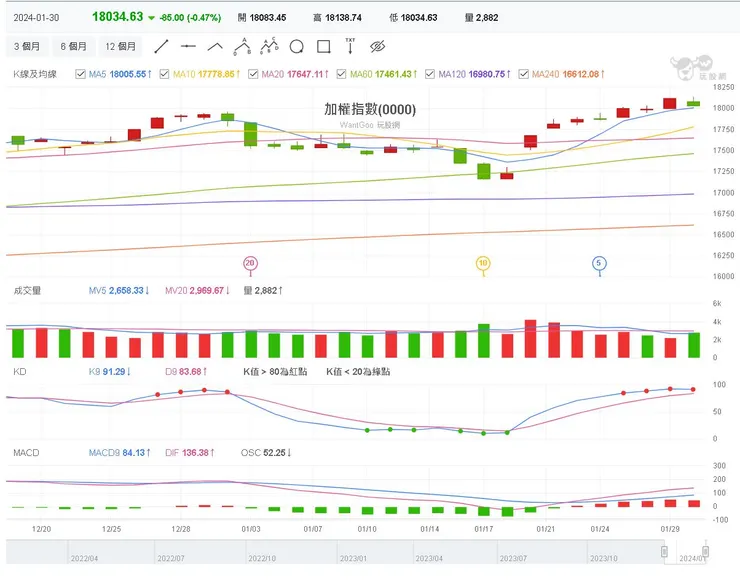Click the date 2024-01-30 in header
740x582 pixels.
tap(36, 18)
